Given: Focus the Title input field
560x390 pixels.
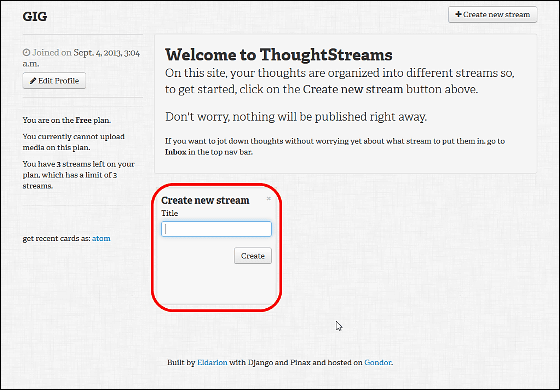Looking at the screenshot, I should click(x=216, y=229).
